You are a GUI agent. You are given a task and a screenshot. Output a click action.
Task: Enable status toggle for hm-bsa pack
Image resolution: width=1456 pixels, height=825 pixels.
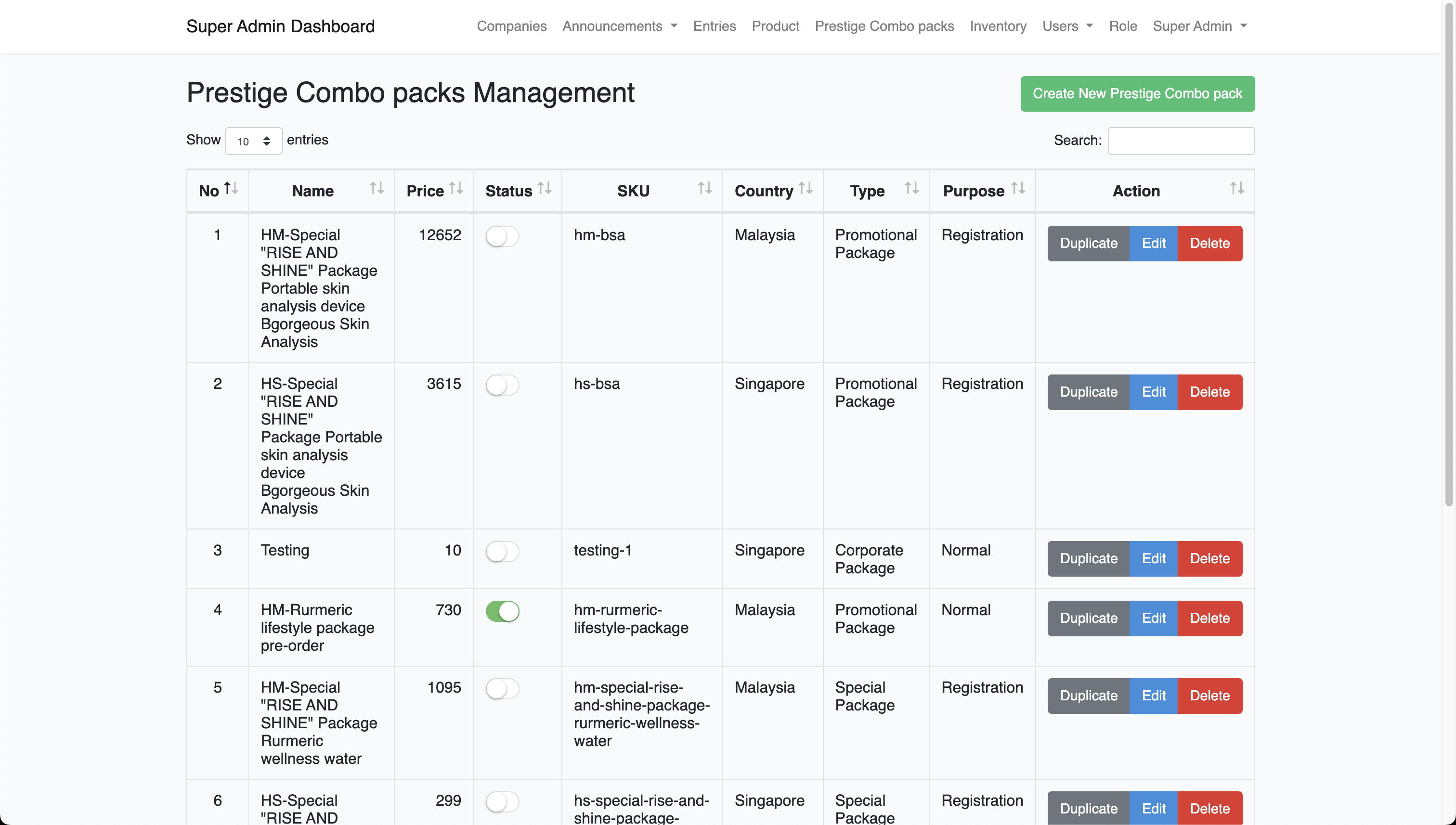pos(502,236)
